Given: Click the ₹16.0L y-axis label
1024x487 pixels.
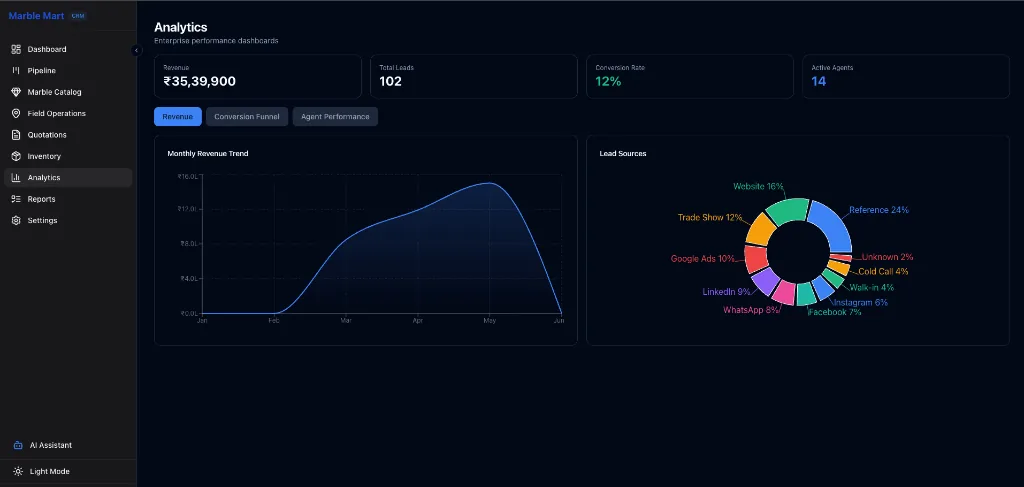Looking at the screenshot, I should (187, 176).
